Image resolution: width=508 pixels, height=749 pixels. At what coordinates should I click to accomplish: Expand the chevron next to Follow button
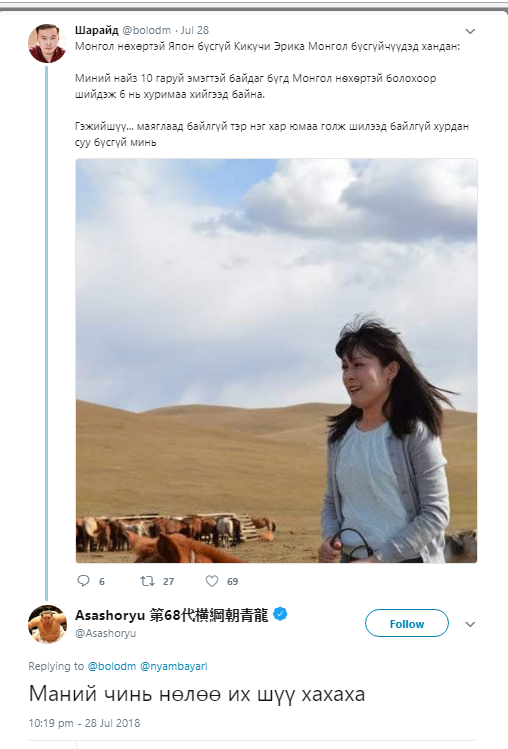coord(470,624)
